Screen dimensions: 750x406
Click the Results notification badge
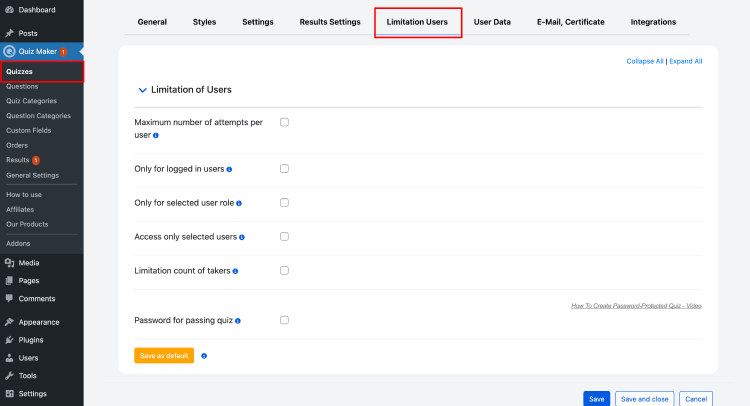(36, 160)
